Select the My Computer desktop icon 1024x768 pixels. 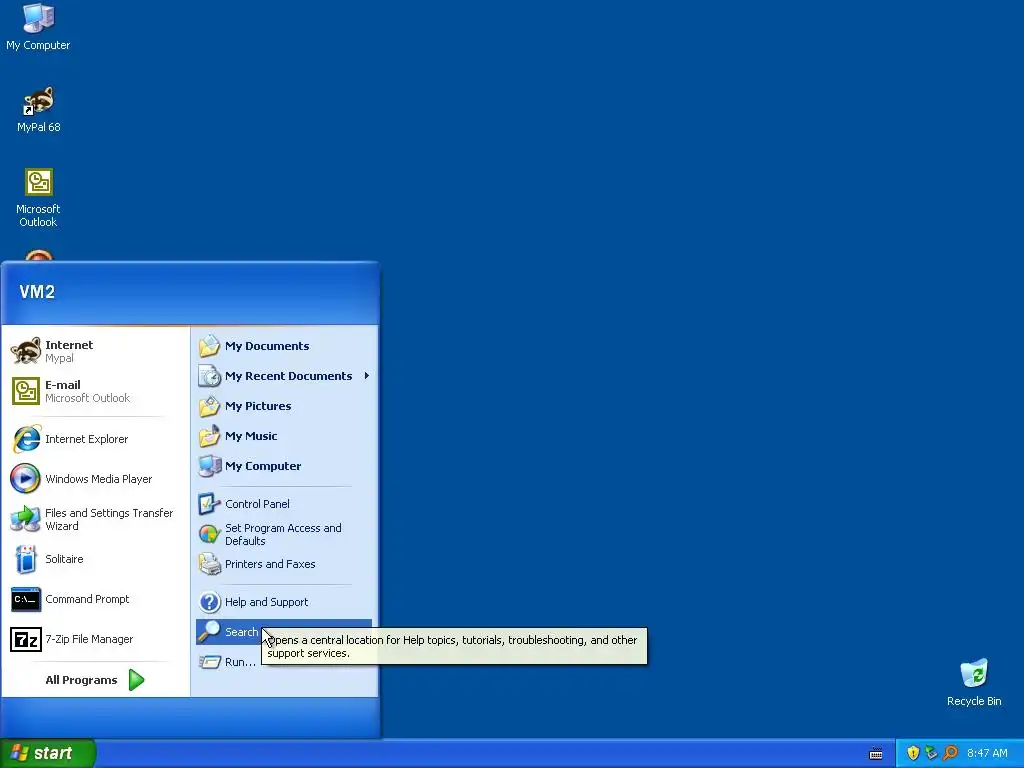38,27
